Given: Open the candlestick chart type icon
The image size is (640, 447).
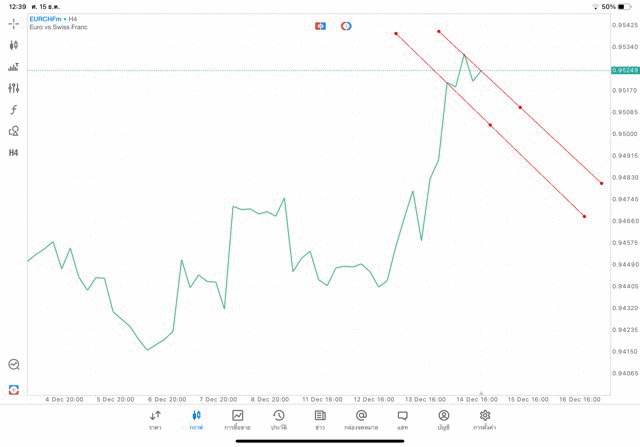Looking at the screenshot, I should [x=14, y=45].
